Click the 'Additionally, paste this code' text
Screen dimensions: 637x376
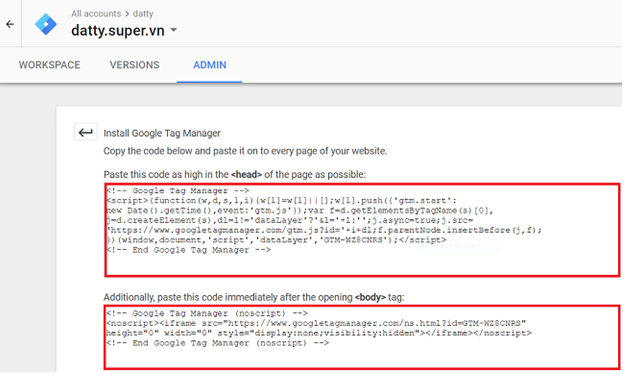[x=254, y=297]
